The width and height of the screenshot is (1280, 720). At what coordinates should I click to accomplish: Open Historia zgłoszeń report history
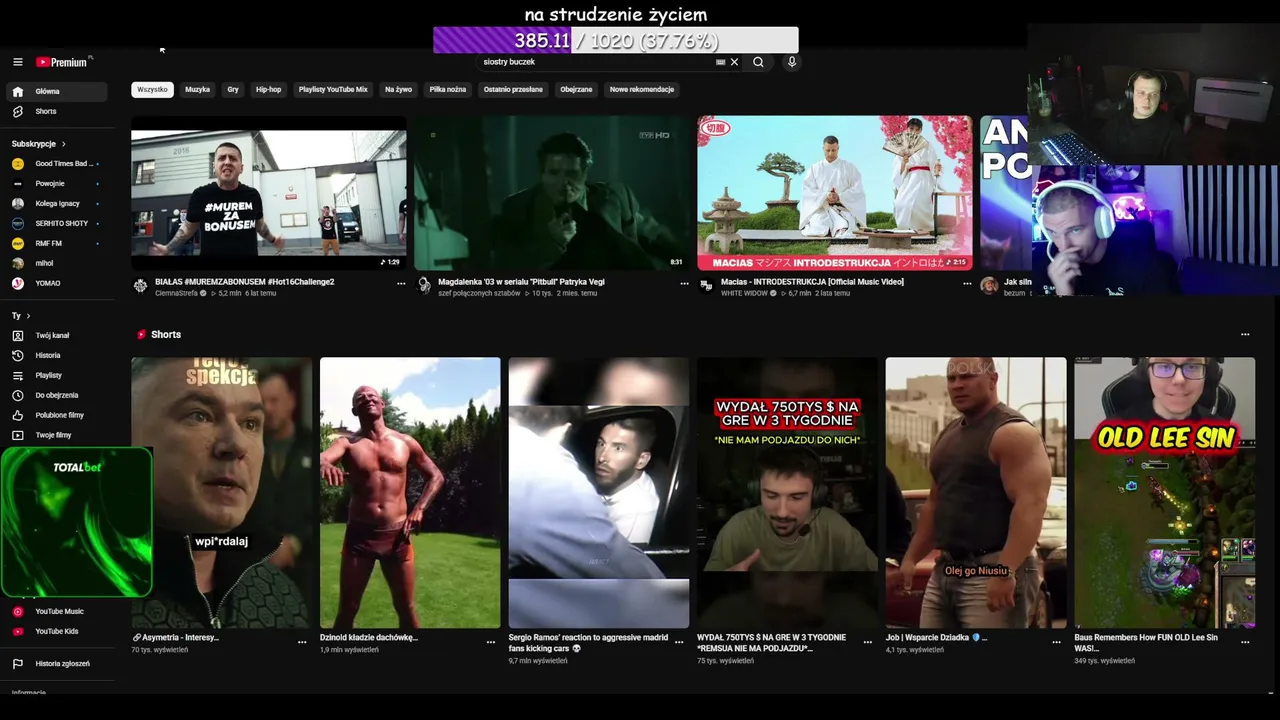(x=55, y=663)
